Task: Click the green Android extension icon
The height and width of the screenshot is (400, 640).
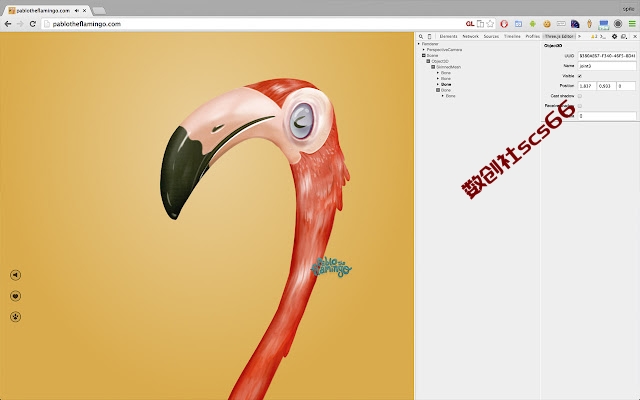Action: [532, 24]
